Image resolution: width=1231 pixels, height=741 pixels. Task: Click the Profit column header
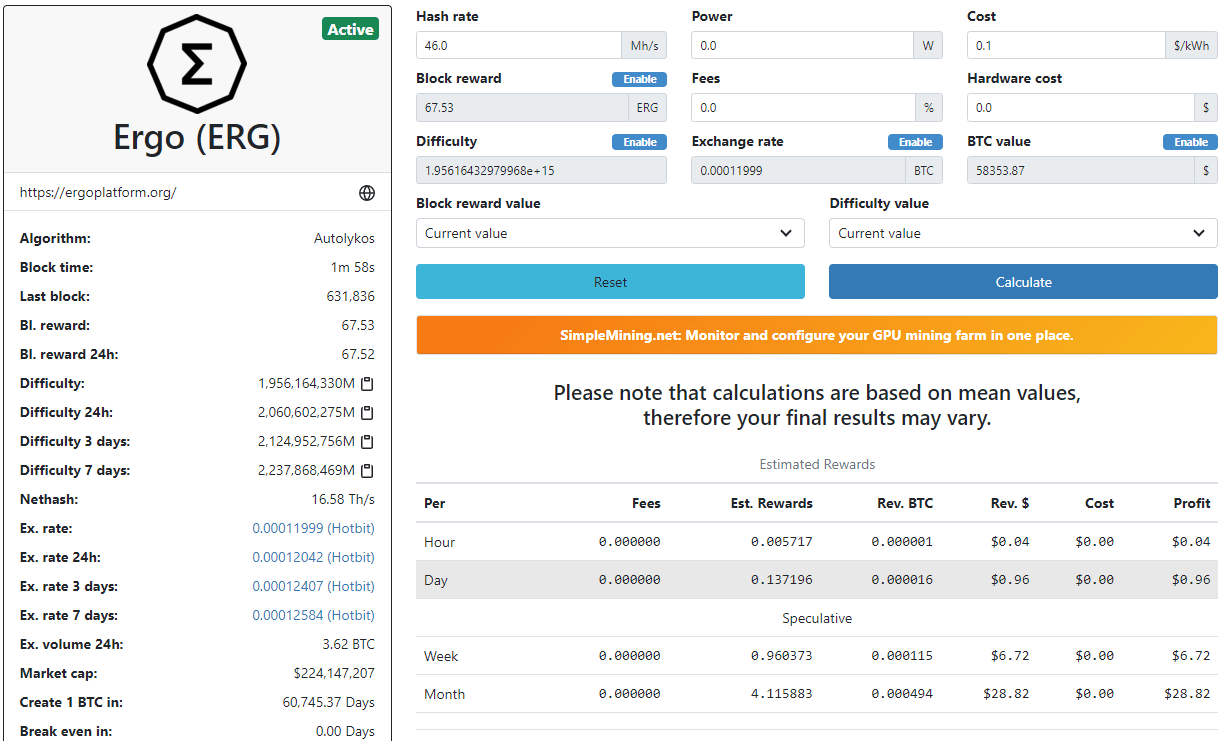coord(1192,503)
